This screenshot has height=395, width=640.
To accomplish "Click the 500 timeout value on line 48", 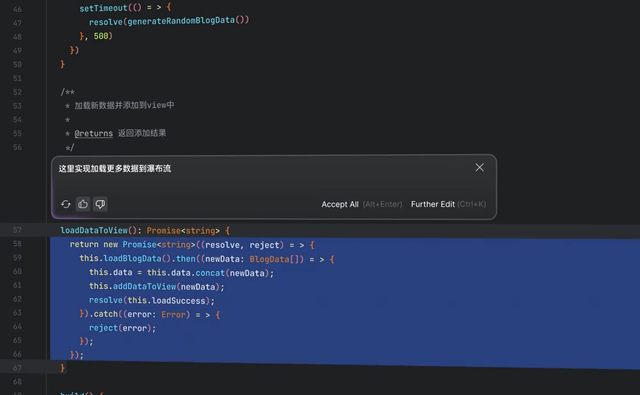I will click(101, 36).
